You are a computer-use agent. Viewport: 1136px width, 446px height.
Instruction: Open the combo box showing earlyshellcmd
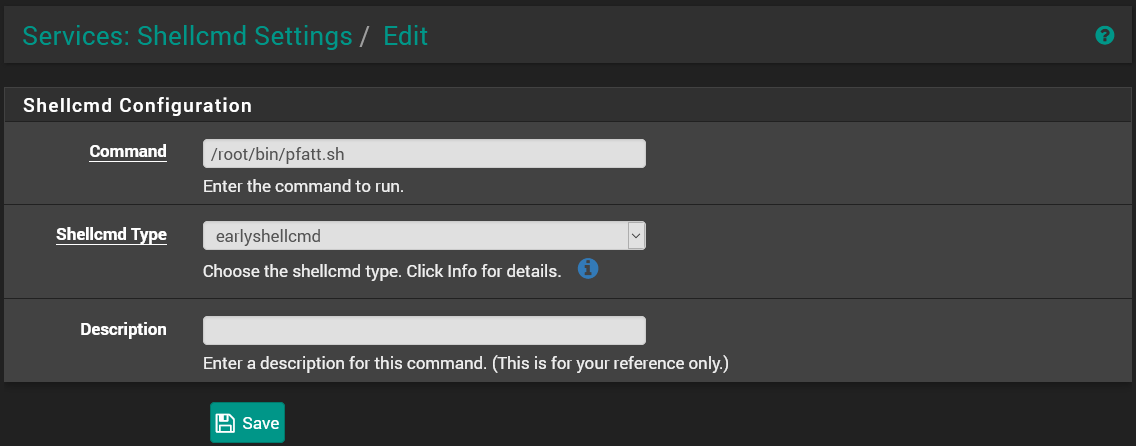pyautogui.click(x=414, y=236)
